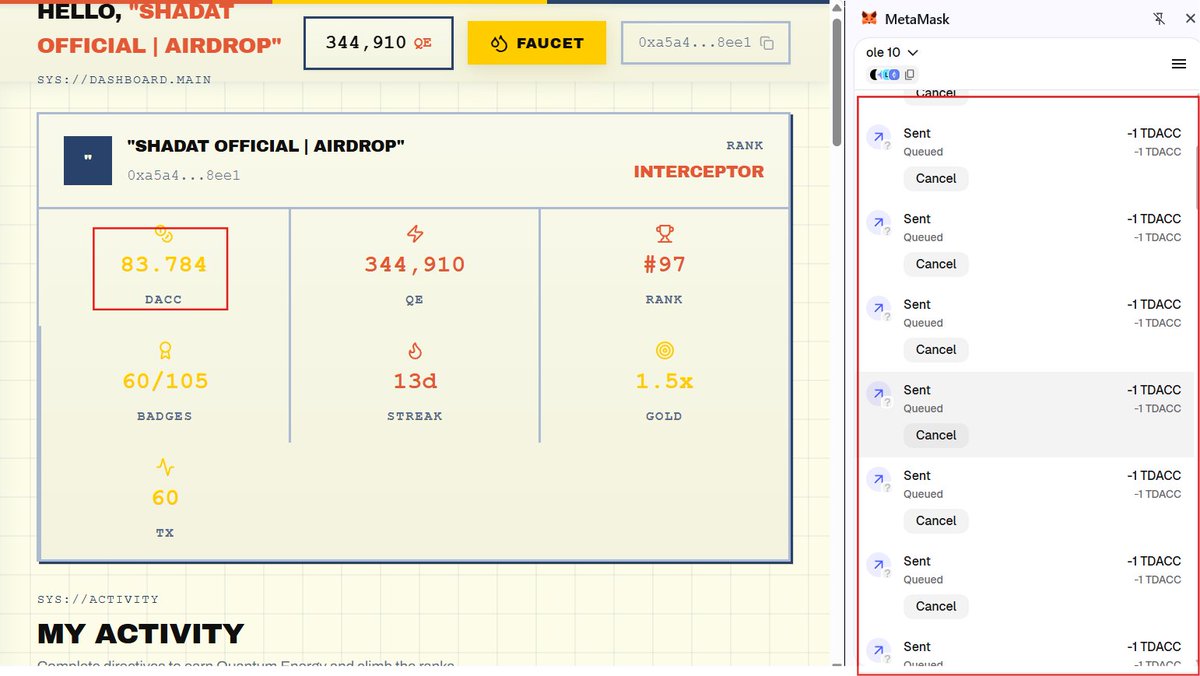Image resolution: width=1200 pixels, height=676 pixels.
Task: Click the network icons cluster in MetaMask
Action: [885, 75]
